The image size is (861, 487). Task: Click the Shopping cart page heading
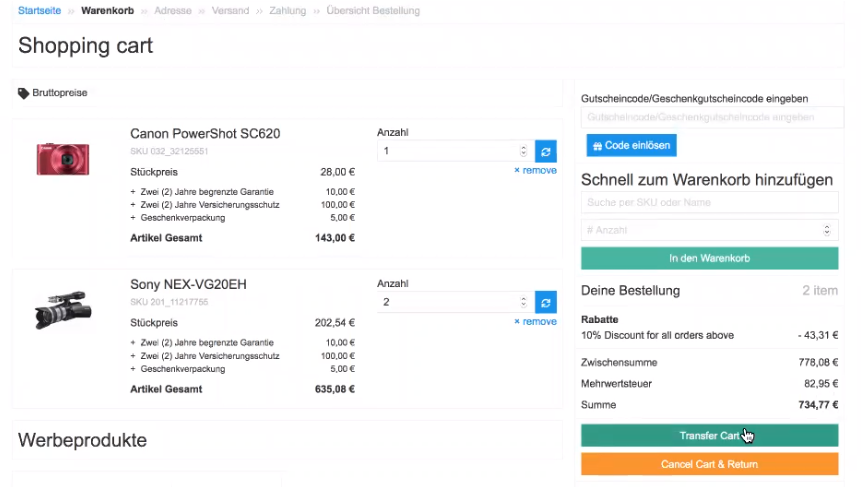(86, 46)
